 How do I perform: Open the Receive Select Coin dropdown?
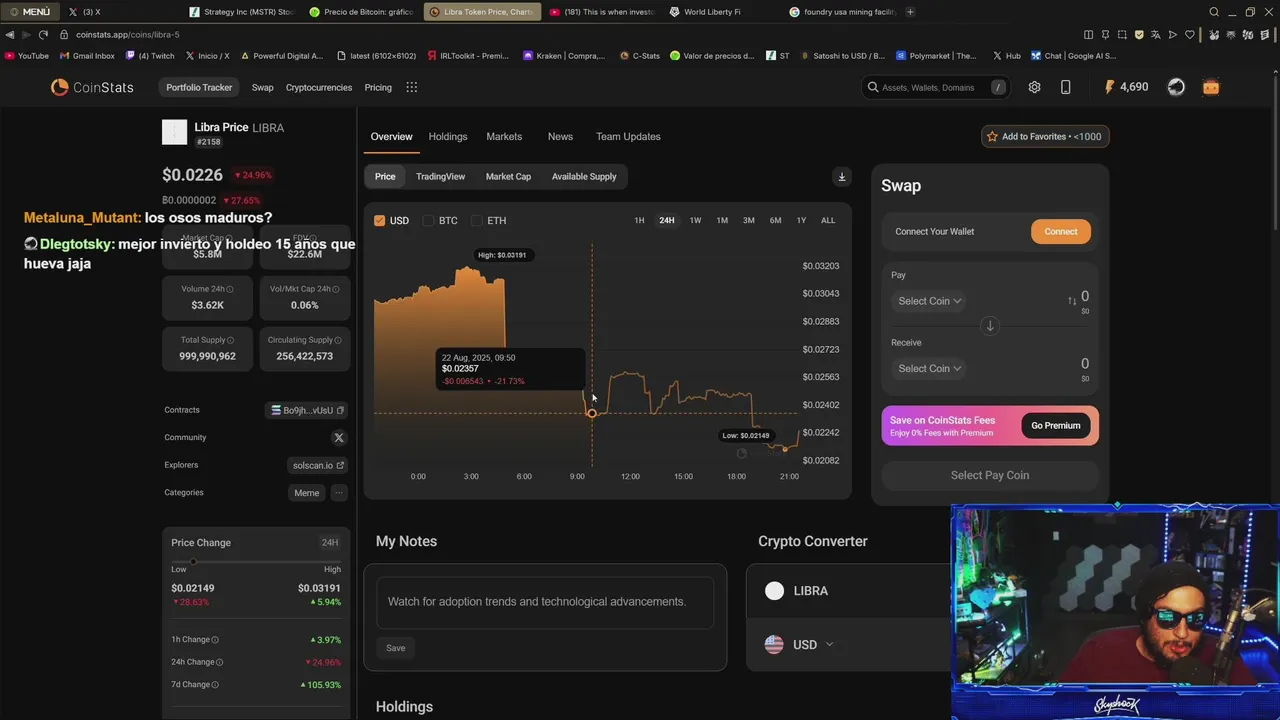tap(929, 369)
